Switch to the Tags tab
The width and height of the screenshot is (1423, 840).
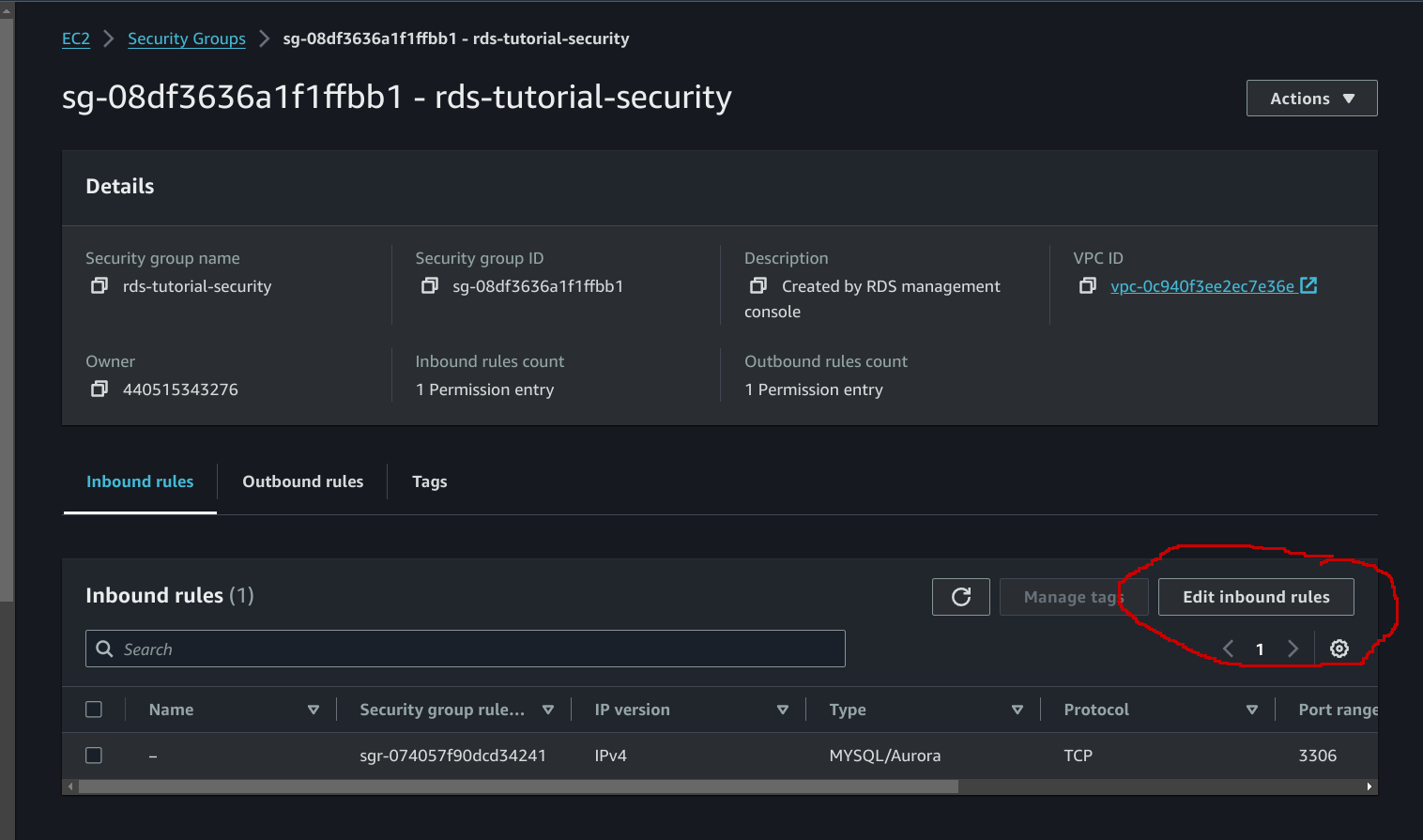click(429, 481)
